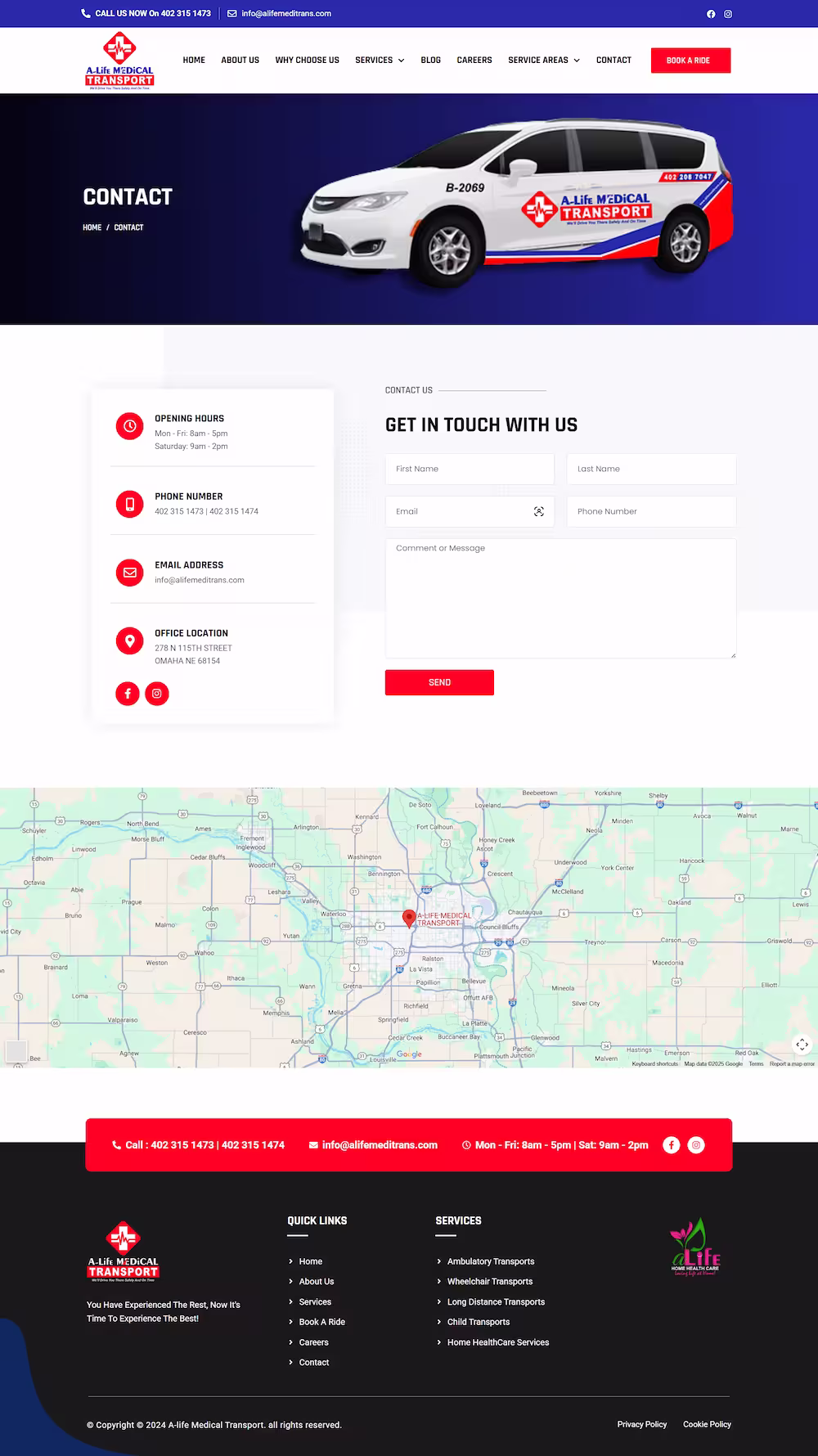This screenshot has height=1456, width=818.
Task: Expand the Services dropdown menu
Action: pyautogui.click(x=380, y=61)
